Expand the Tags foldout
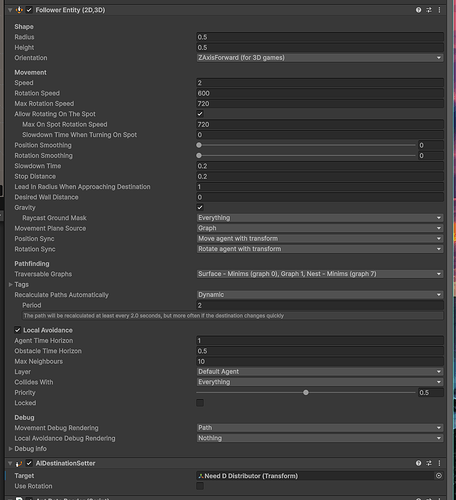This screenshot has width=456, height=500. pos(10,284)
